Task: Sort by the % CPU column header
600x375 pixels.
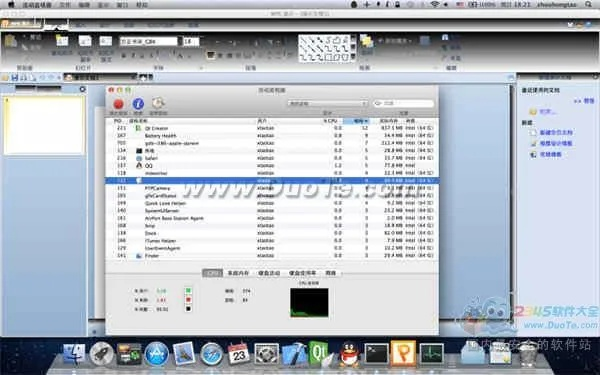Action: tap(331, 121)
